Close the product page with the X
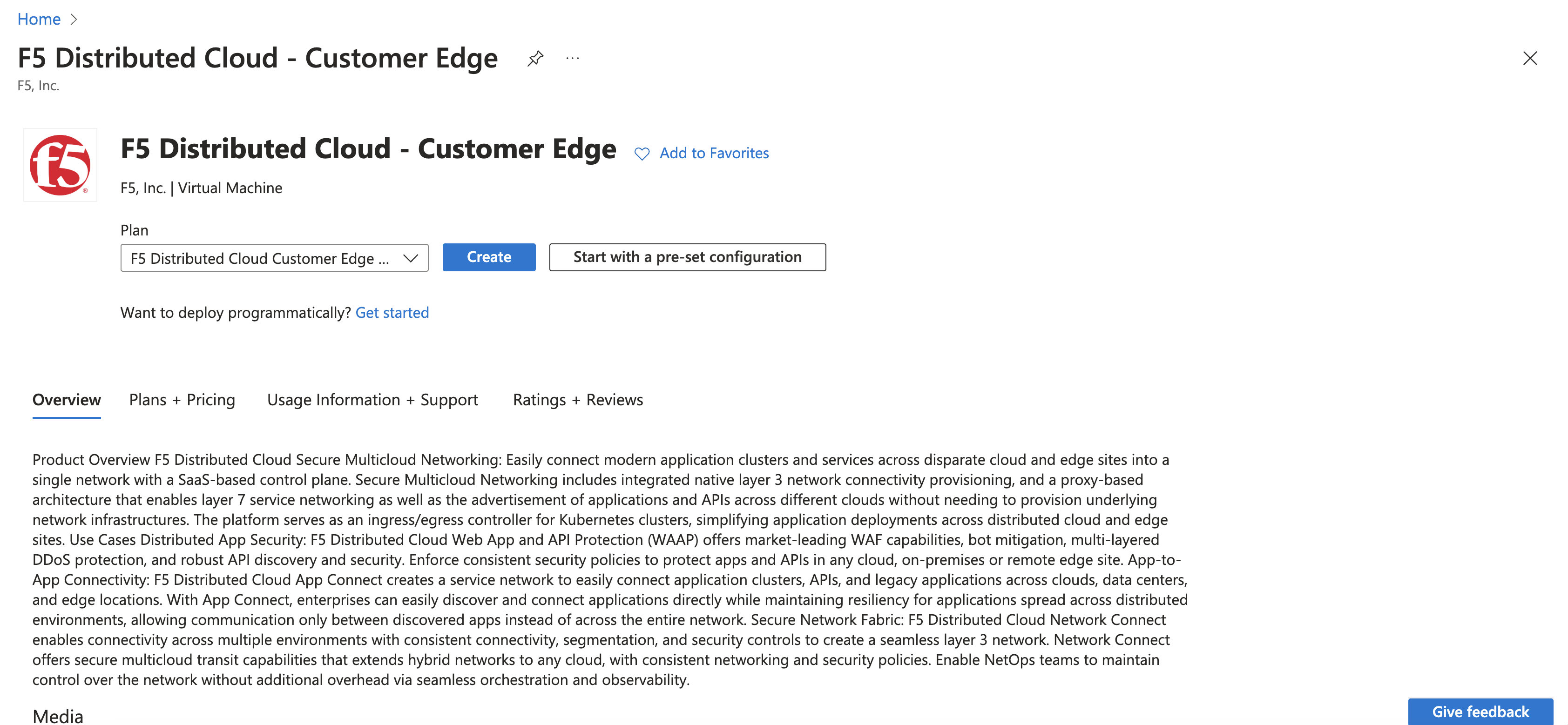 (1530, 58)
